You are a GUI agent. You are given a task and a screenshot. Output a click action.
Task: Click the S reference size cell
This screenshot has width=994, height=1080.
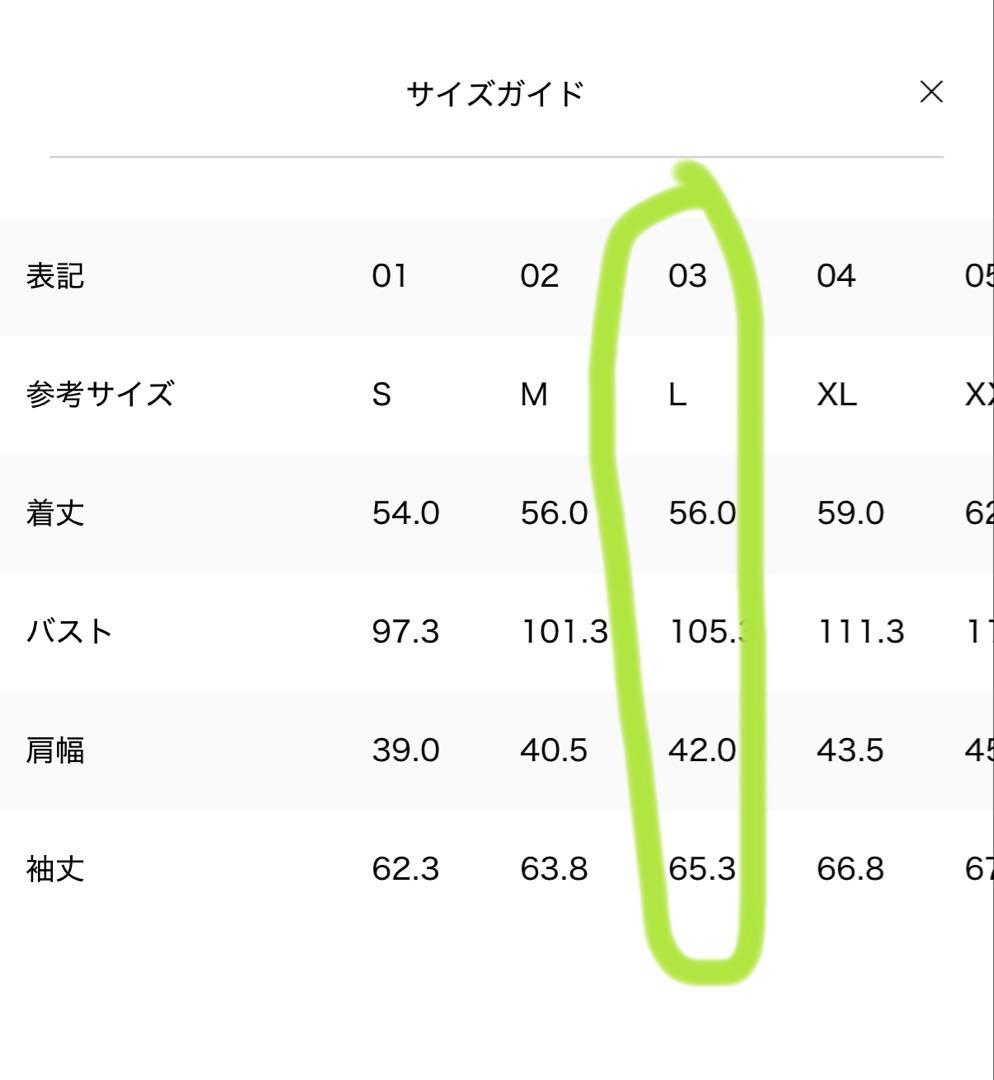click(x=381, y=395)
